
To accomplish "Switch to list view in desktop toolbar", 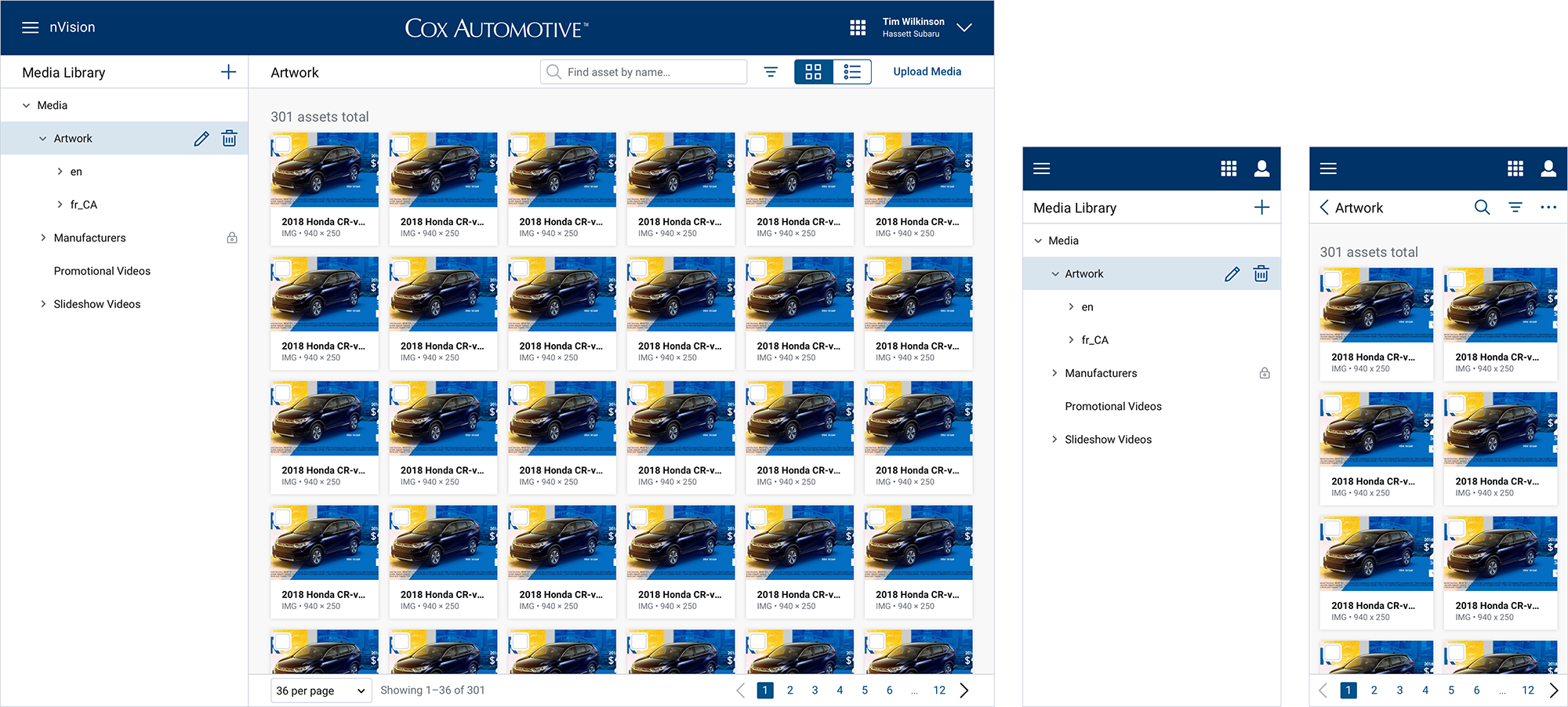I will 852,72.
